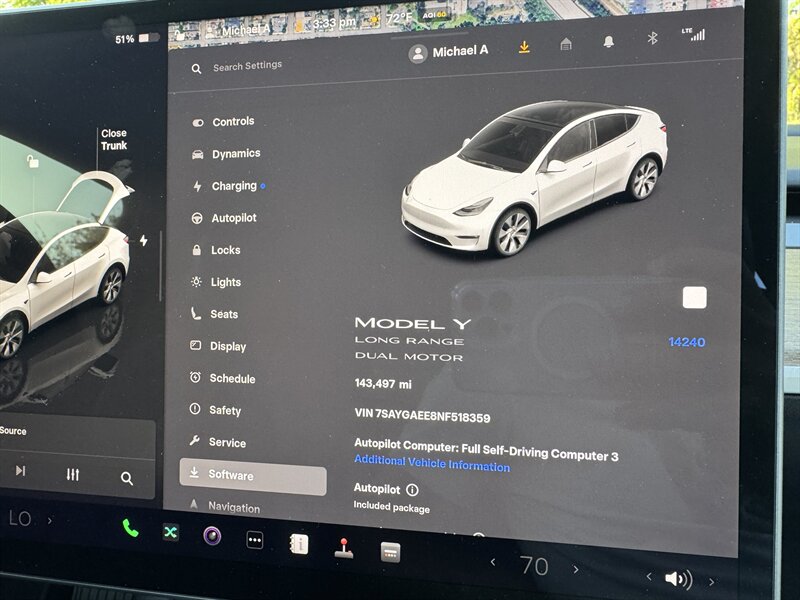Mute audio with the speaker icon
The height and width of the screenshot is (600, 800).
[677, 579]
